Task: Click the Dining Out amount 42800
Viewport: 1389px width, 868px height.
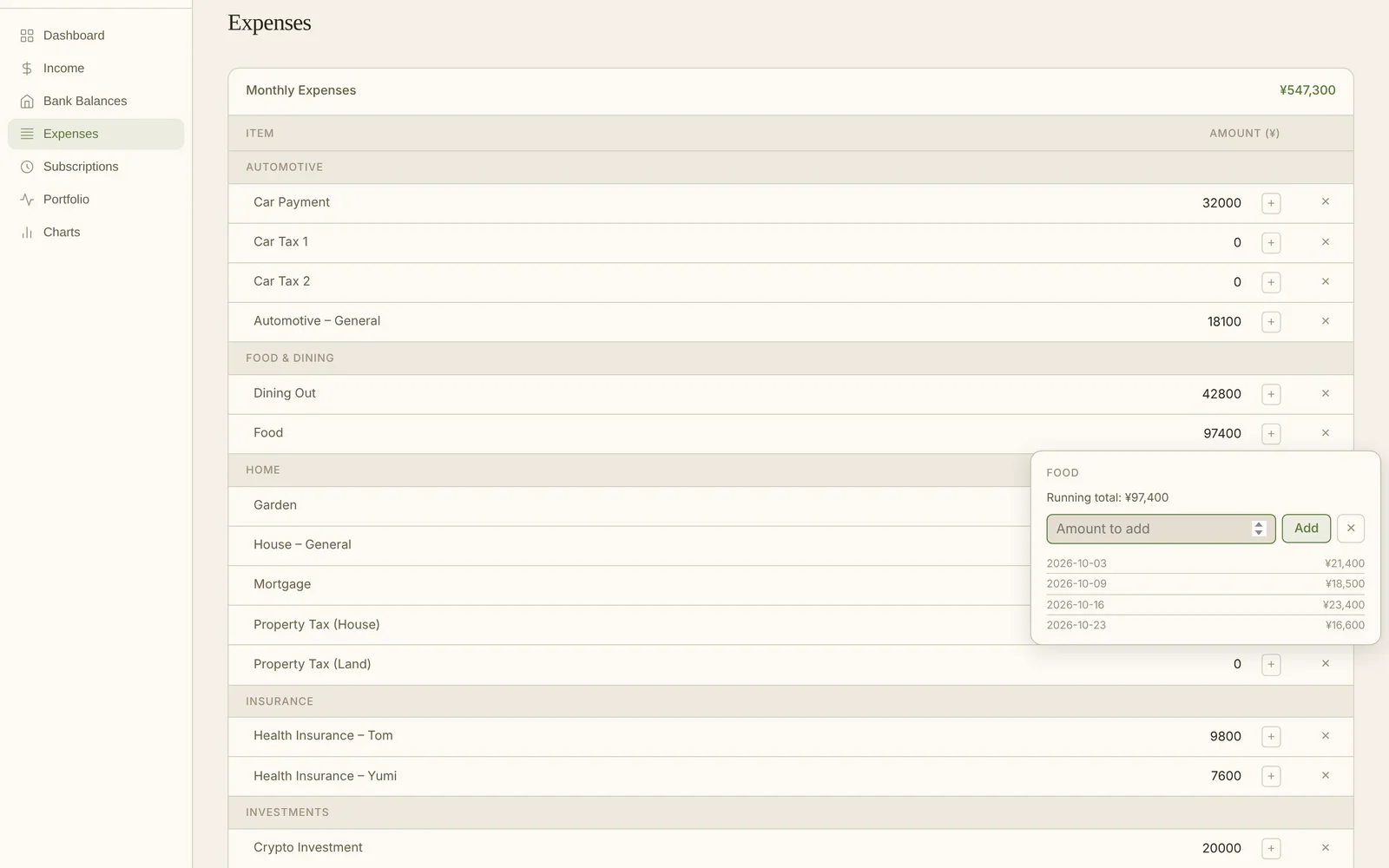Action: pos(1221,394)
